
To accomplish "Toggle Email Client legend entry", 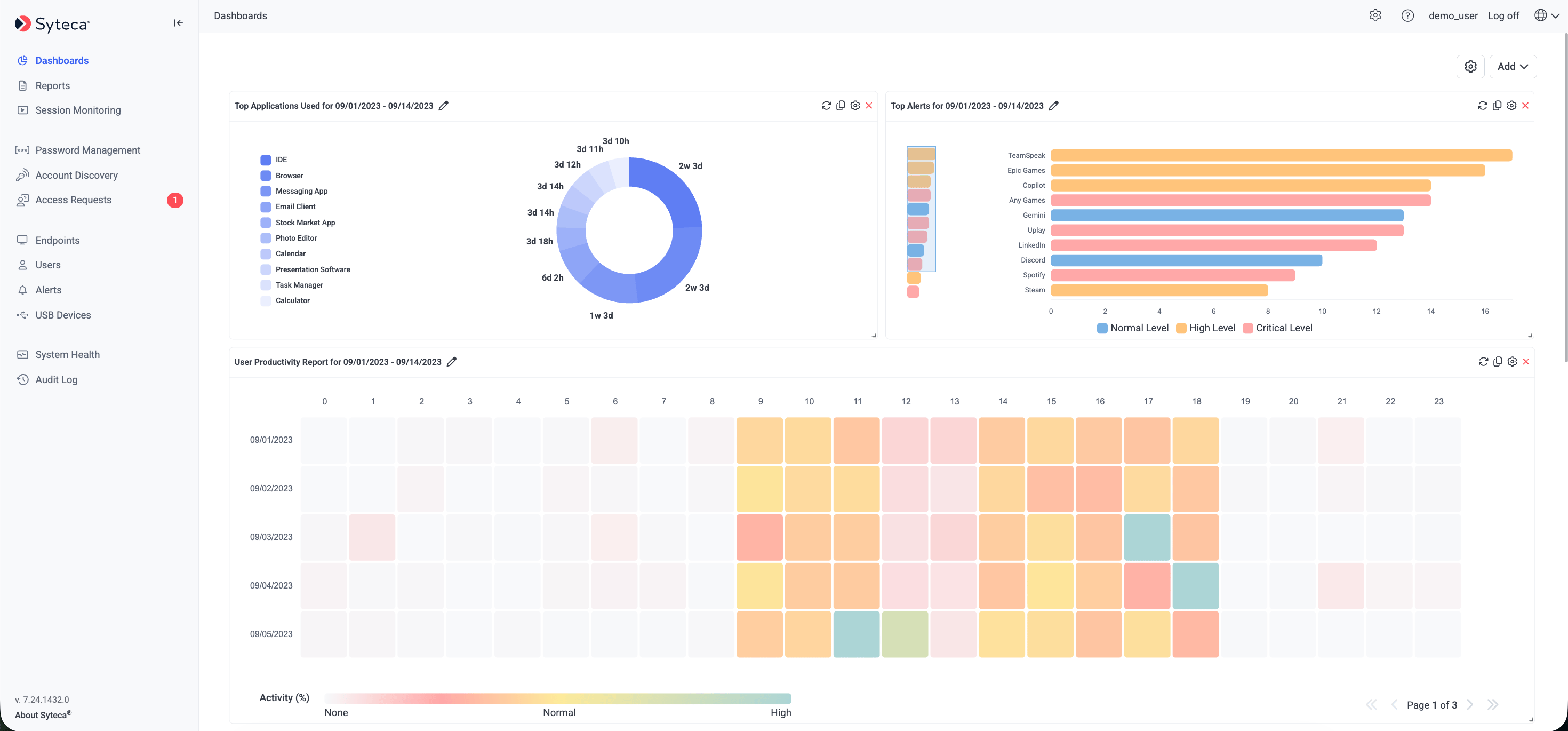I will 287,206.
